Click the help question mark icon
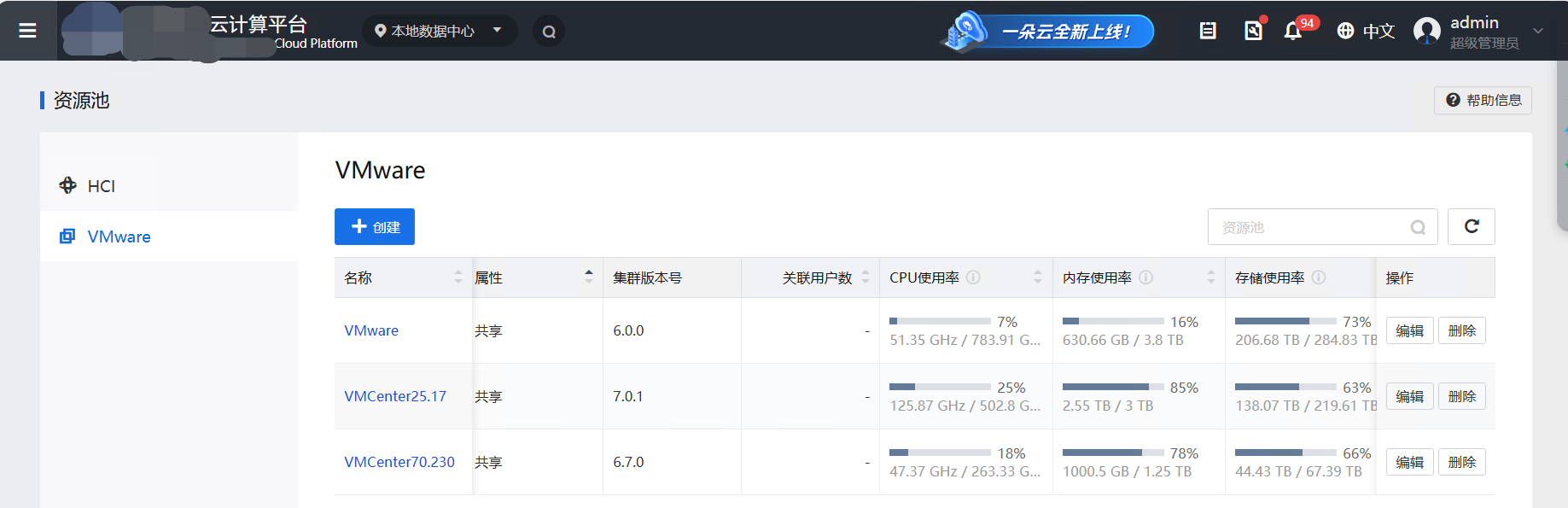This screenshot has height=508, width=1568. tap(1453, 100)
